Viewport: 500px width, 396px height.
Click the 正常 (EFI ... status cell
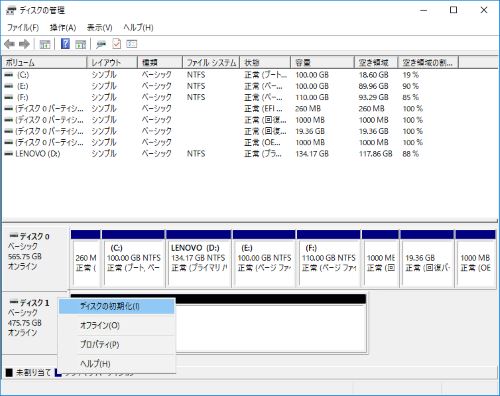264,109
